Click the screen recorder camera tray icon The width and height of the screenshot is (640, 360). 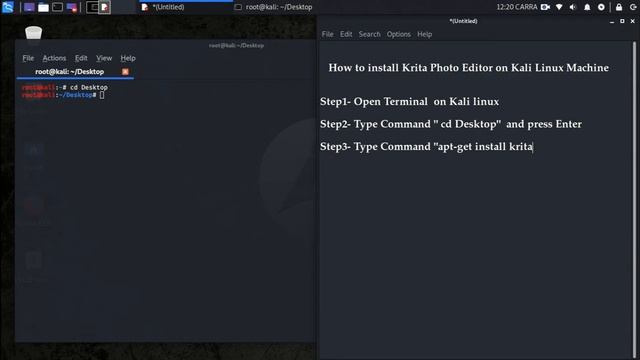click(545, 7)
